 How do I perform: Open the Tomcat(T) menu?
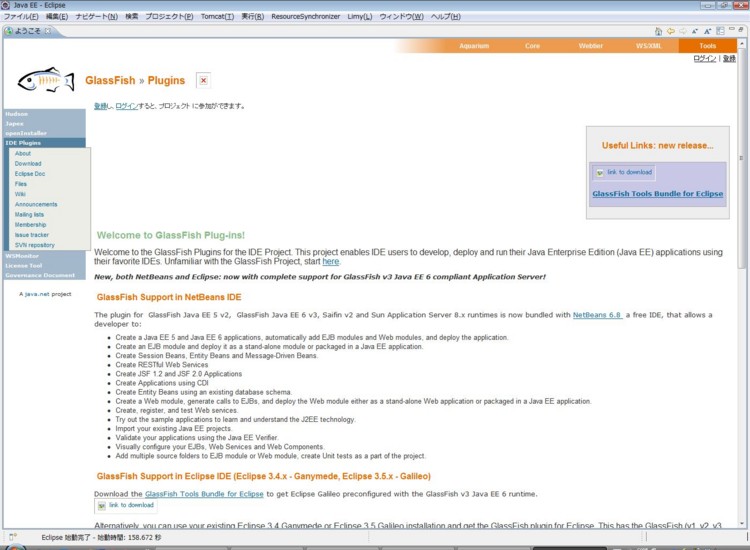pyautogui.click(x=217, y=16)
